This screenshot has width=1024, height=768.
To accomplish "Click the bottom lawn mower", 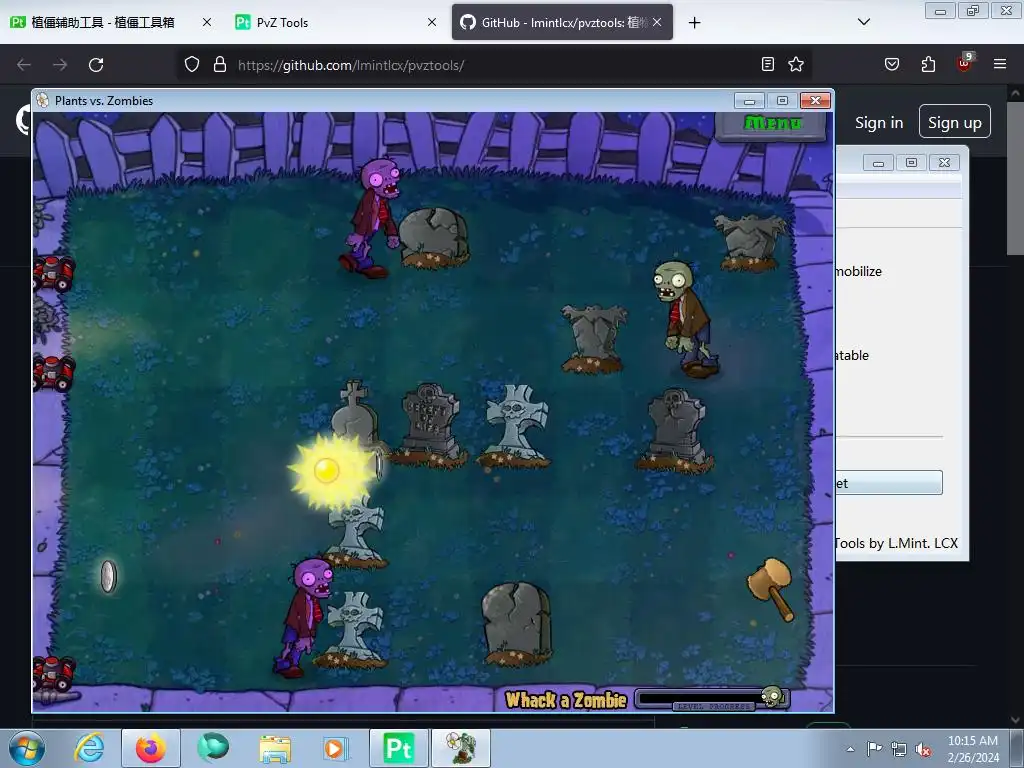I will coord(54,673).
